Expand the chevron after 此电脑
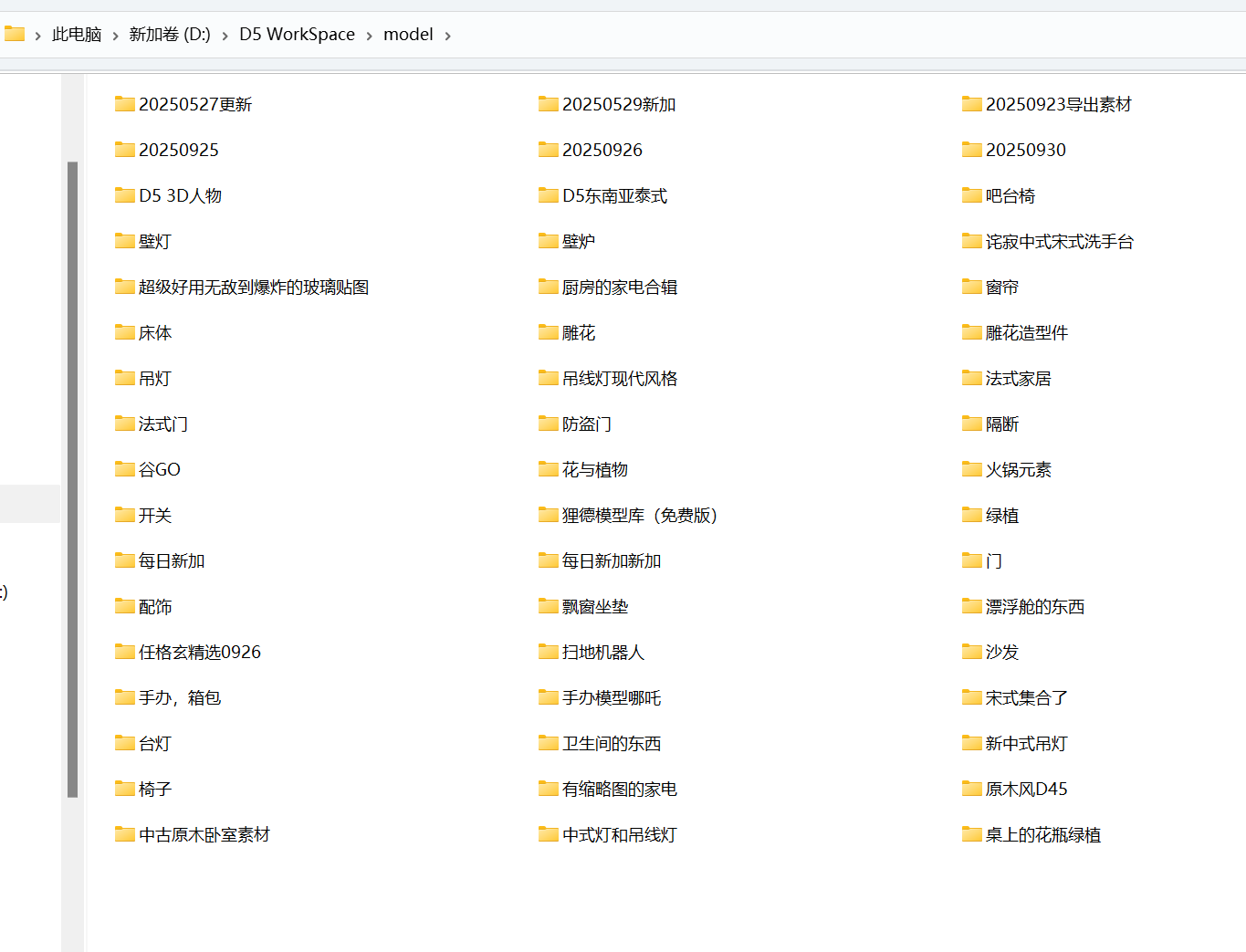 pos(115,36)
